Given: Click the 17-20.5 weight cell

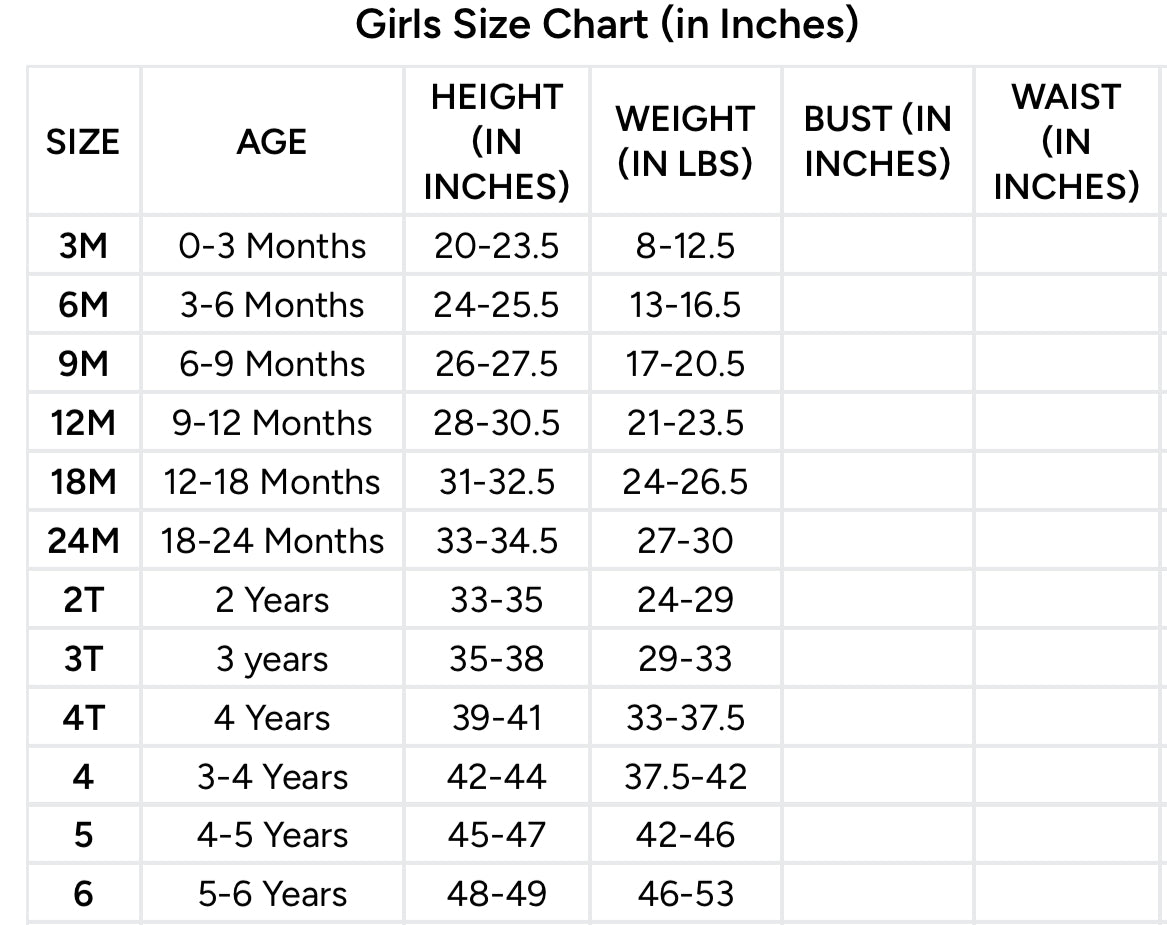Looking at the screenshot, I should coord(685,364).
